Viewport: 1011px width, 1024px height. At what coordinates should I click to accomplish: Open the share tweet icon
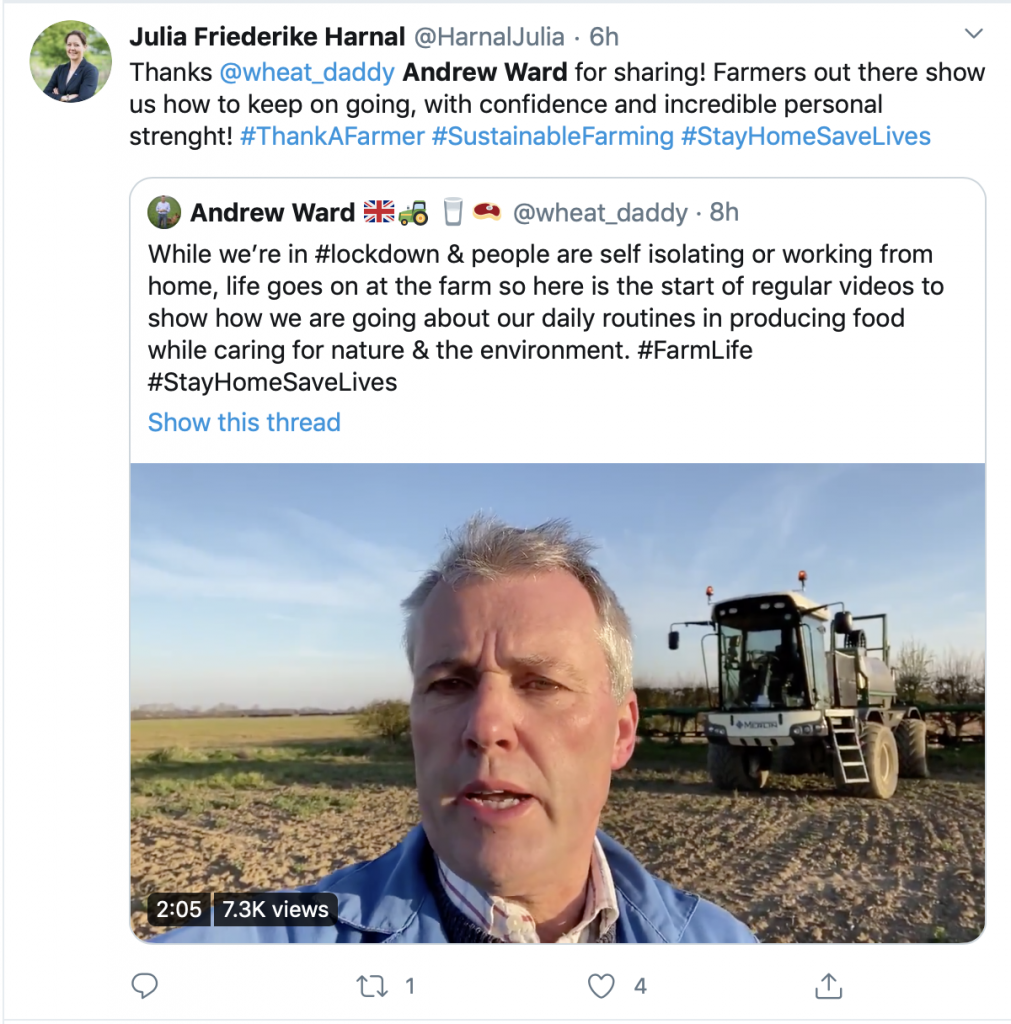(828, 986)
